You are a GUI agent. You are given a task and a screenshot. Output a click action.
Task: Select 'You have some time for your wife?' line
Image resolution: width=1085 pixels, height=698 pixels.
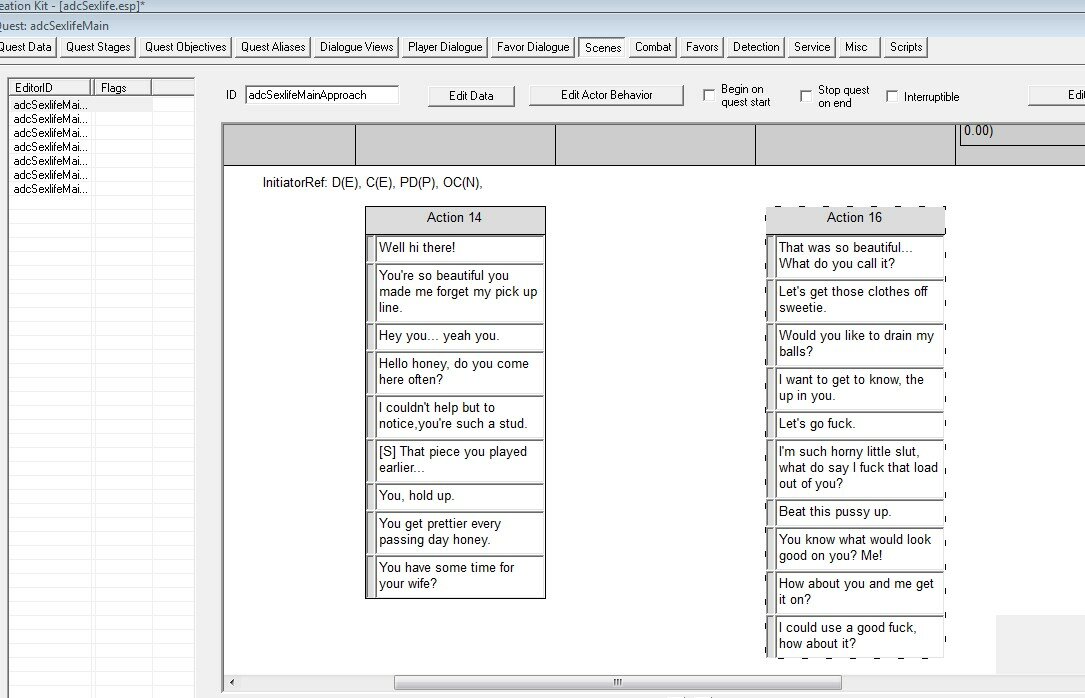click(x=459, y=576)
